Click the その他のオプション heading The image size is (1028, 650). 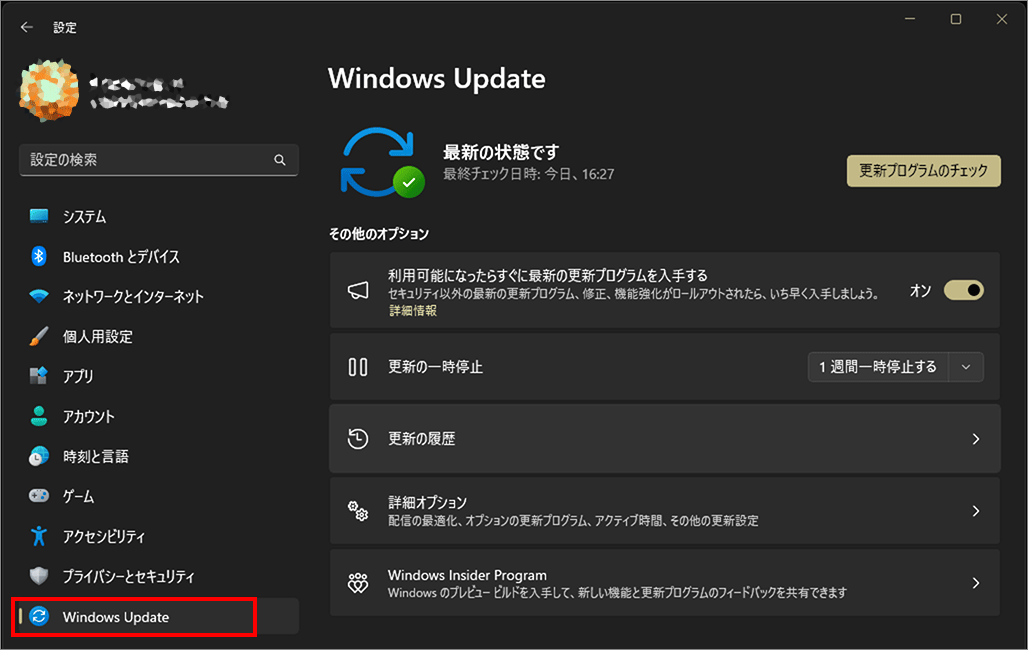point(379,234)
